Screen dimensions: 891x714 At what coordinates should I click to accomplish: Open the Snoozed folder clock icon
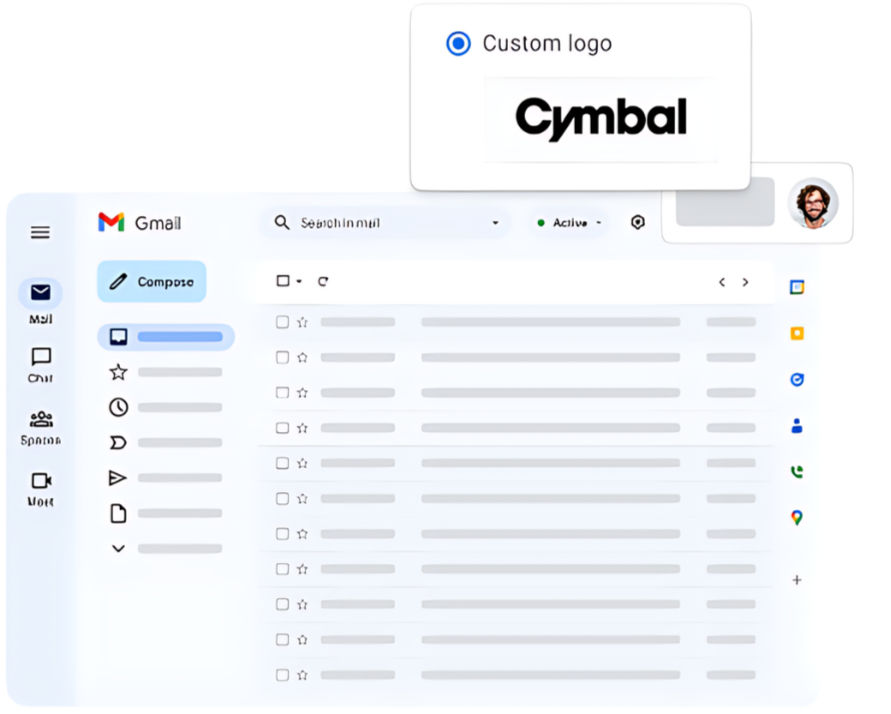click(x=118, y=407)
